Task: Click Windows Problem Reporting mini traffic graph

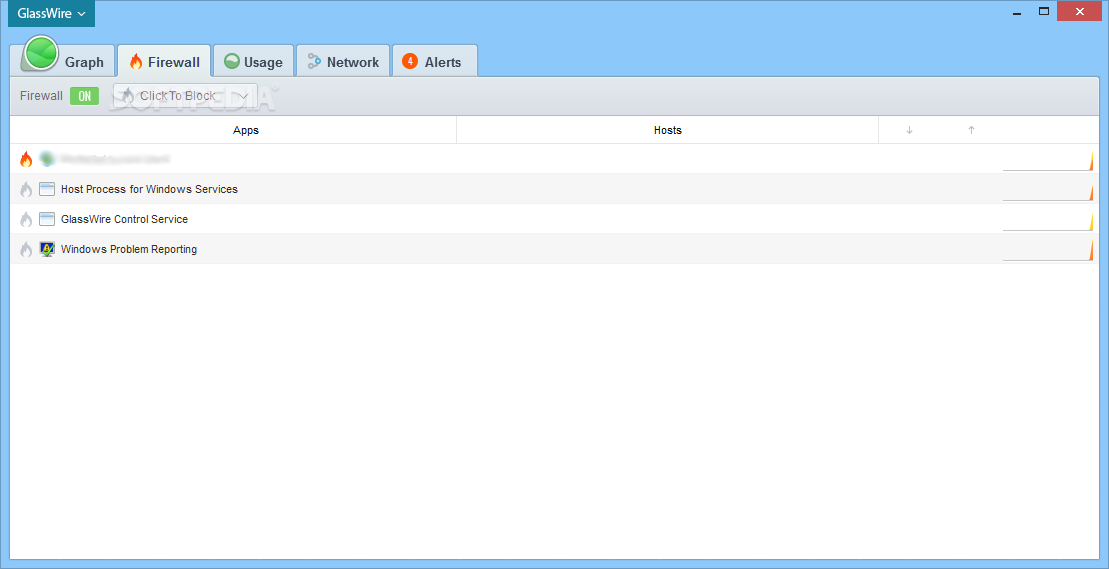Action: tap(1048, 250)
